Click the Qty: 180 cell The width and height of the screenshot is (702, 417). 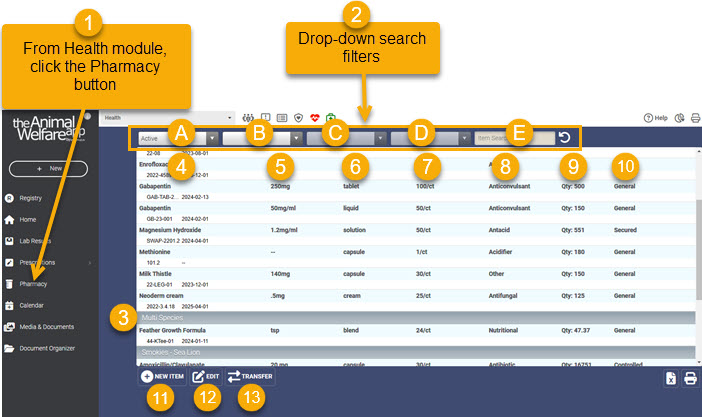(x=573, y=252)
